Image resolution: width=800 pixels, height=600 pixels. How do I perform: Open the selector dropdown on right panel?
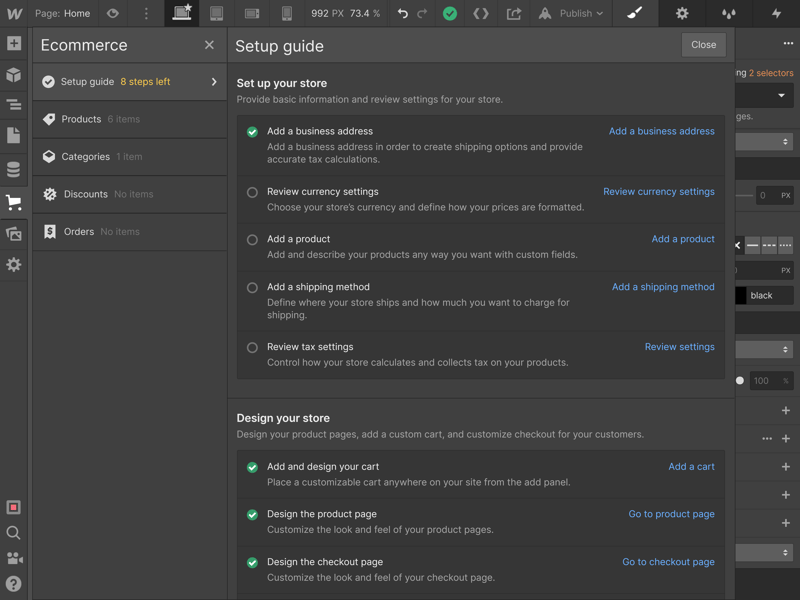point(780,96)
